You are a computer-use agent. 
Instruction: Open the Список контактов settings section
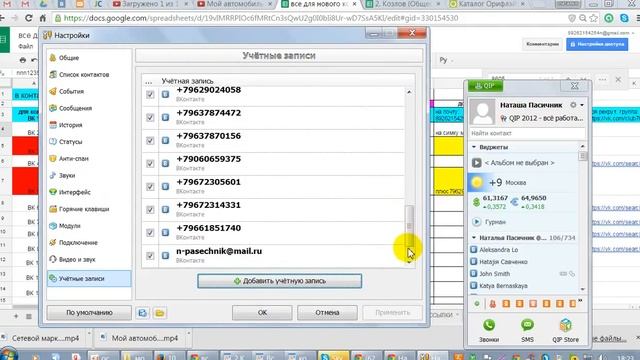(84, 75)
